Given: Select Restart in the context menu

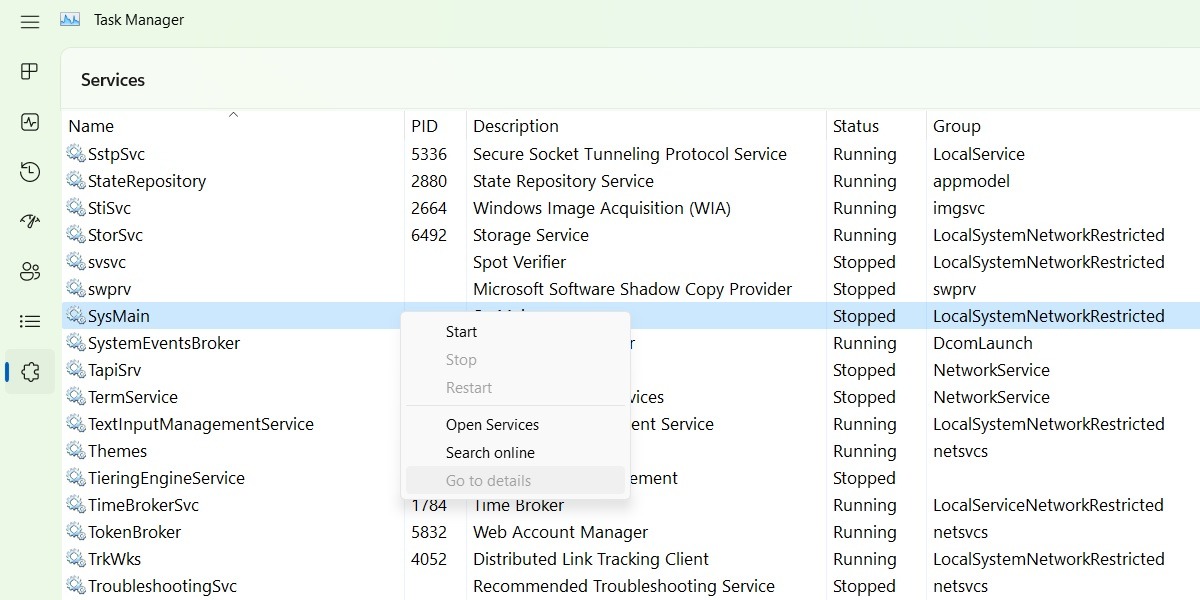Looking at the screenshot, I should click(x=469, y=387).
